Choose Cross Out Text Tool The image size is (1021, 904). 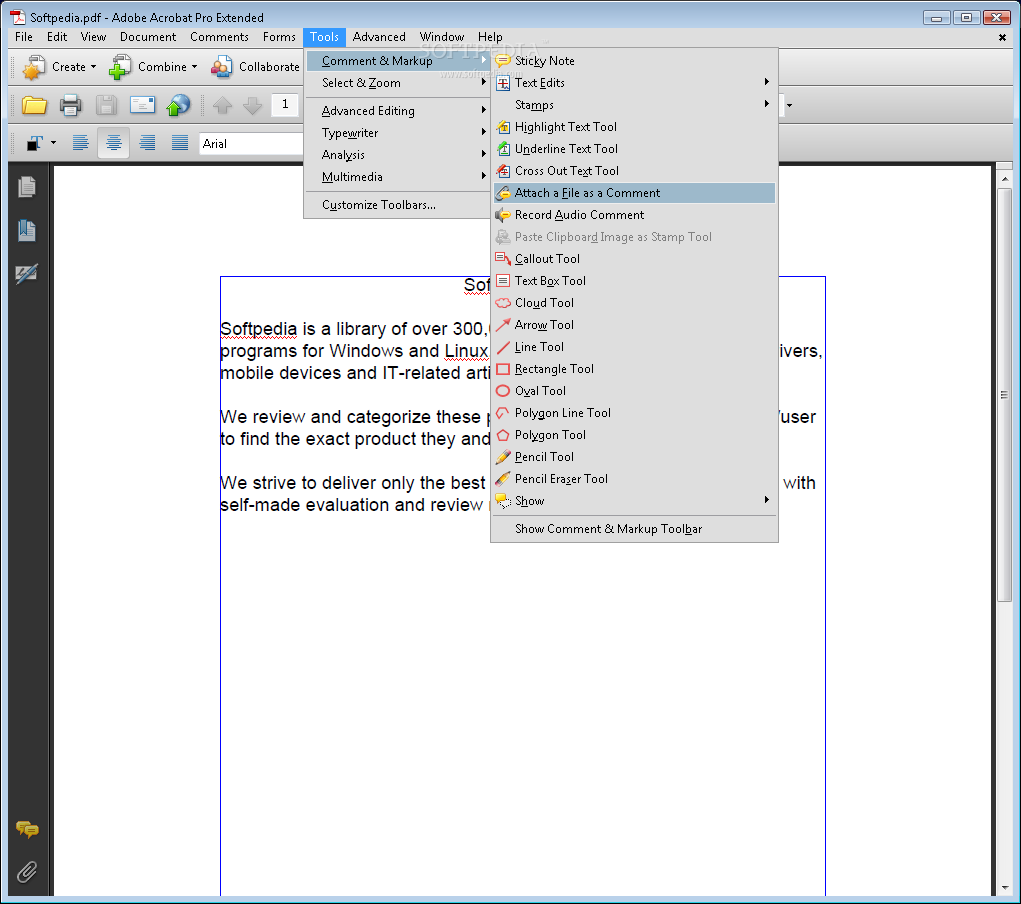pyautogui.click(x=634, y=171)
